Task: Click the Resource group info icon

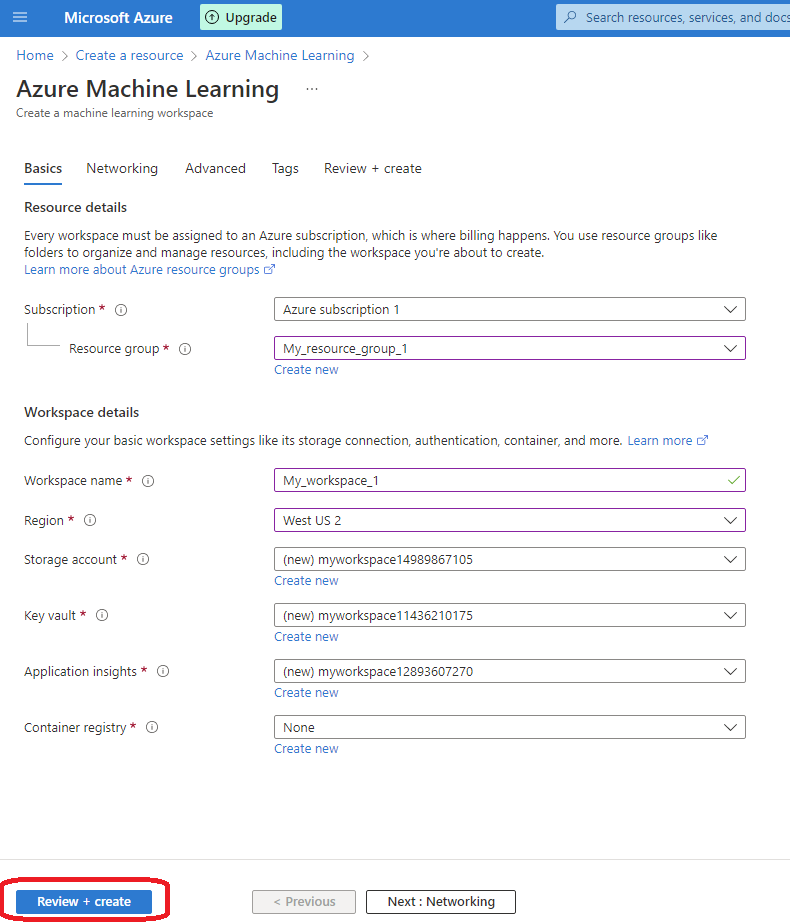Action: [185, 349]
